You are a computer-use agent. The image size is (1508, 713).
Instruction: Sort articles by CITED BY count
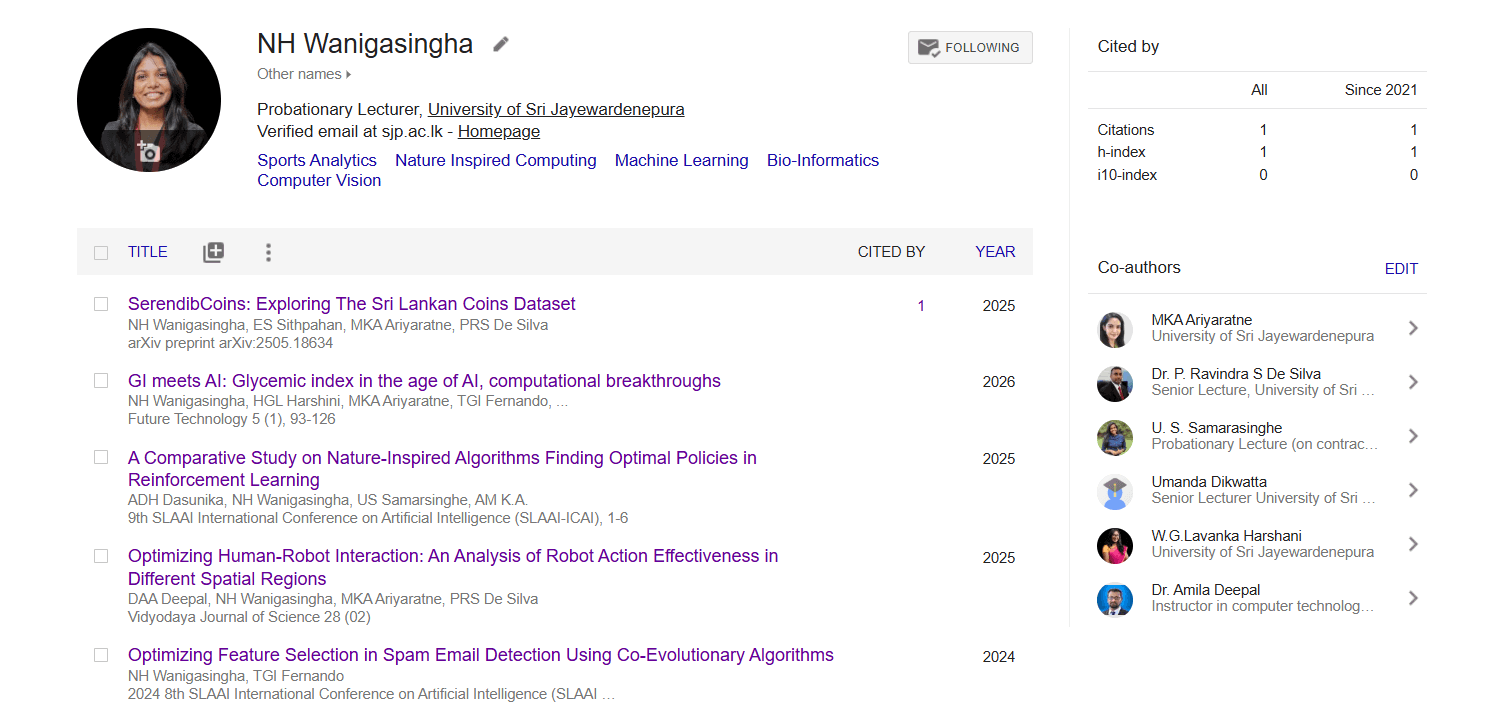[891, 251]
